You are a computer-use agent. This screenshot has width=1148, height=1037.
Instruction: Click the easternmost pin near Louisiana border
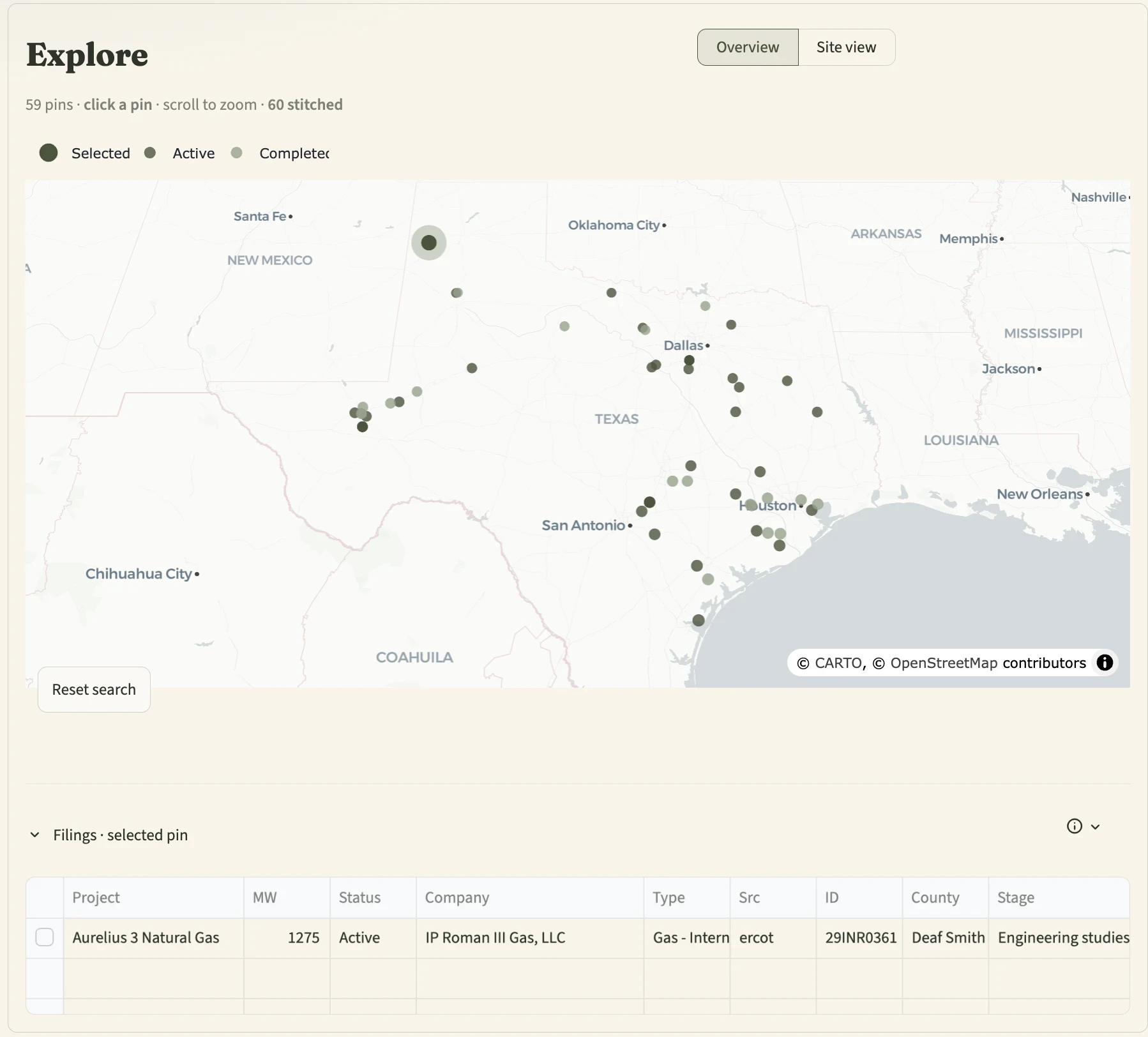tap(817, 413)
